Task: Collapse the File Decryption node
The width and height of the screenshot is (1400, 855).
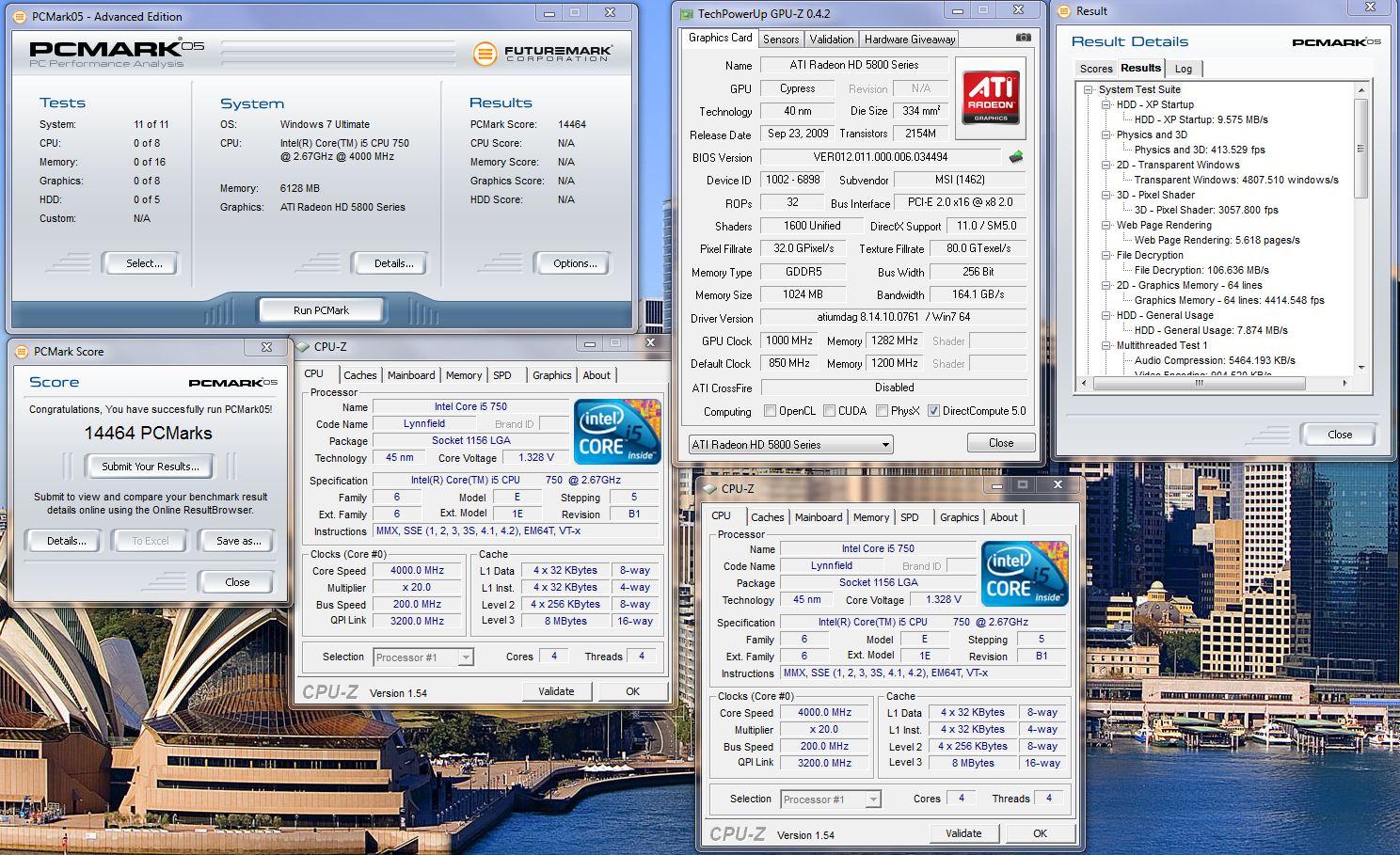Action: 1106,255
